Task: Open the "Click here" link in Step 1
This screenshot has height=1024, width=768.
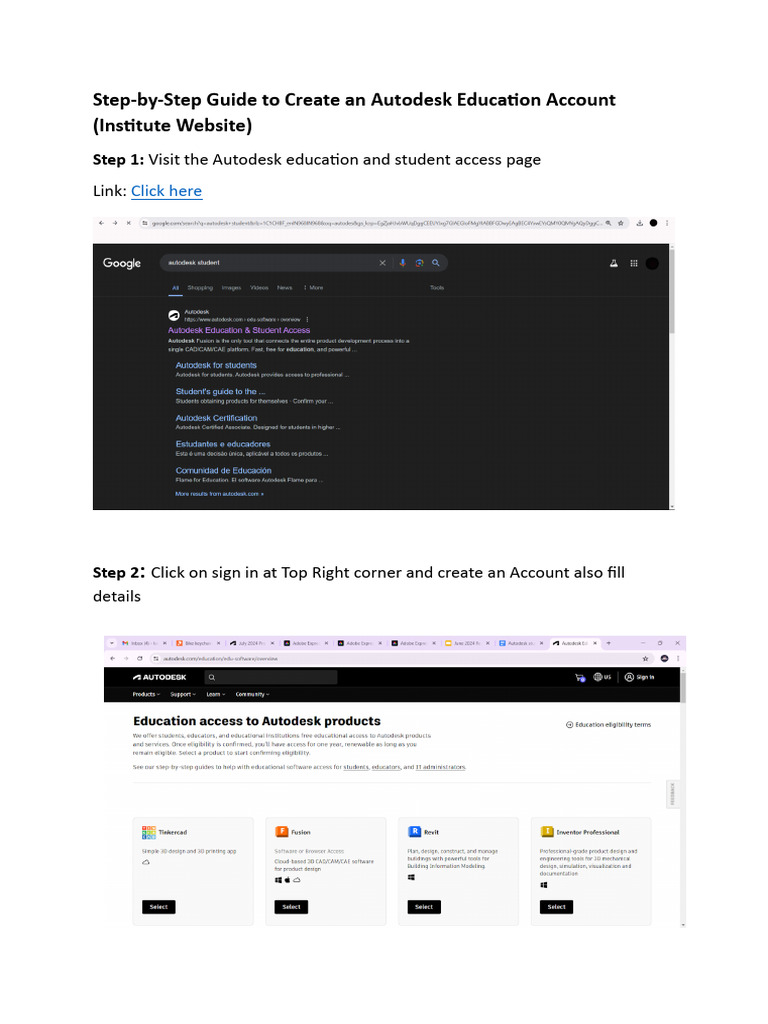Action: (167, 191)
